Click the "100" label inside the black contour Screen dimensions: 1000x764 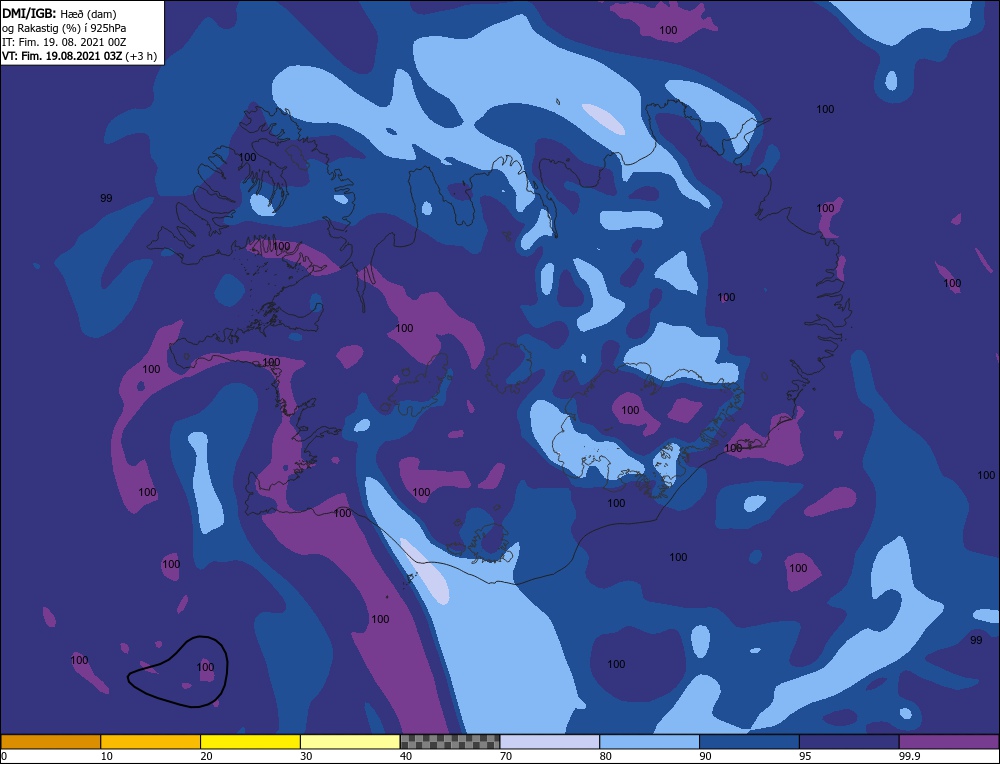coord(205,667)
